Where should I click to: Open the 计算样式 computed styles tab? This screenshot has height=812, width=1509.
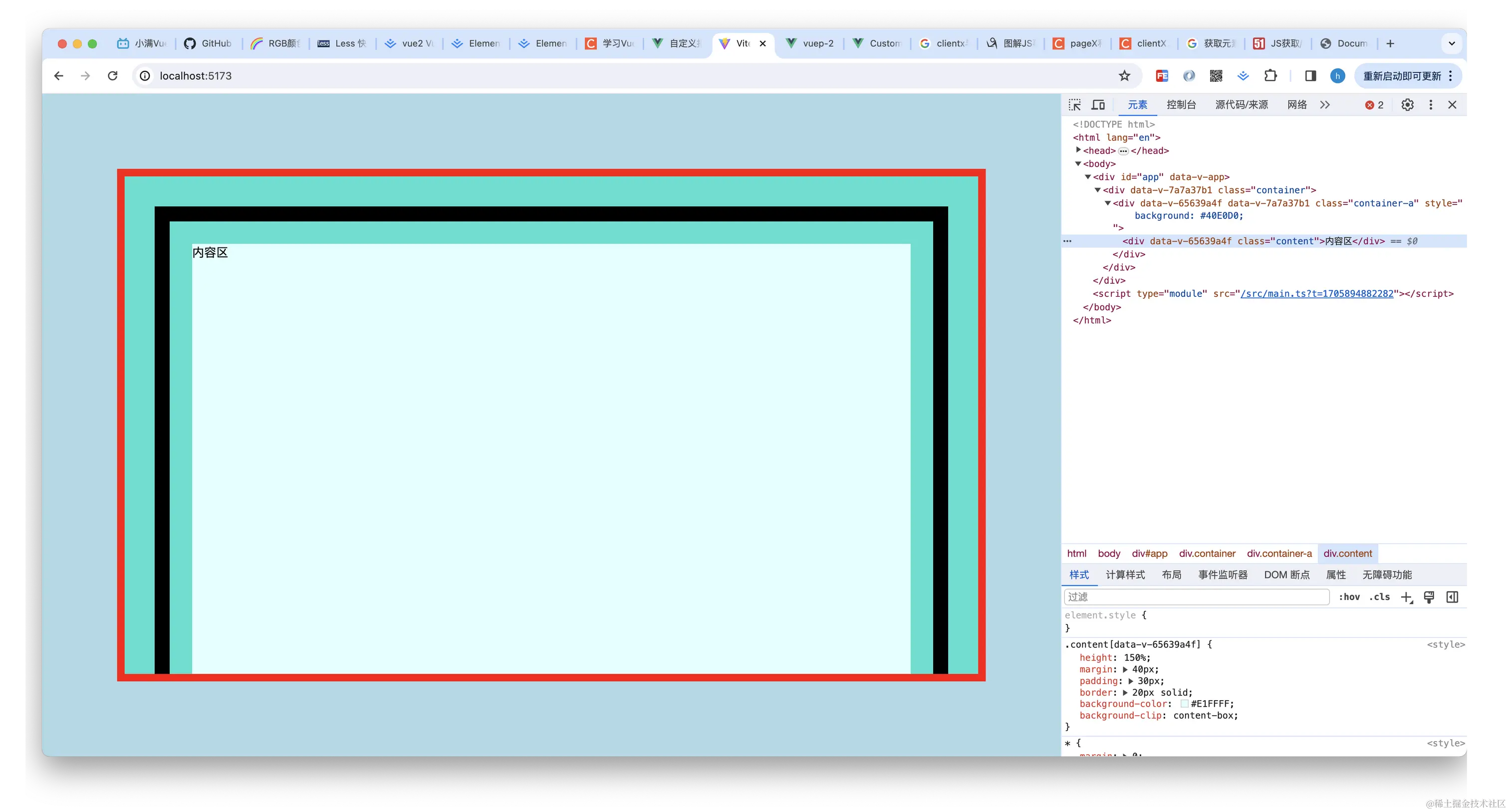[x=1125, y=575]
